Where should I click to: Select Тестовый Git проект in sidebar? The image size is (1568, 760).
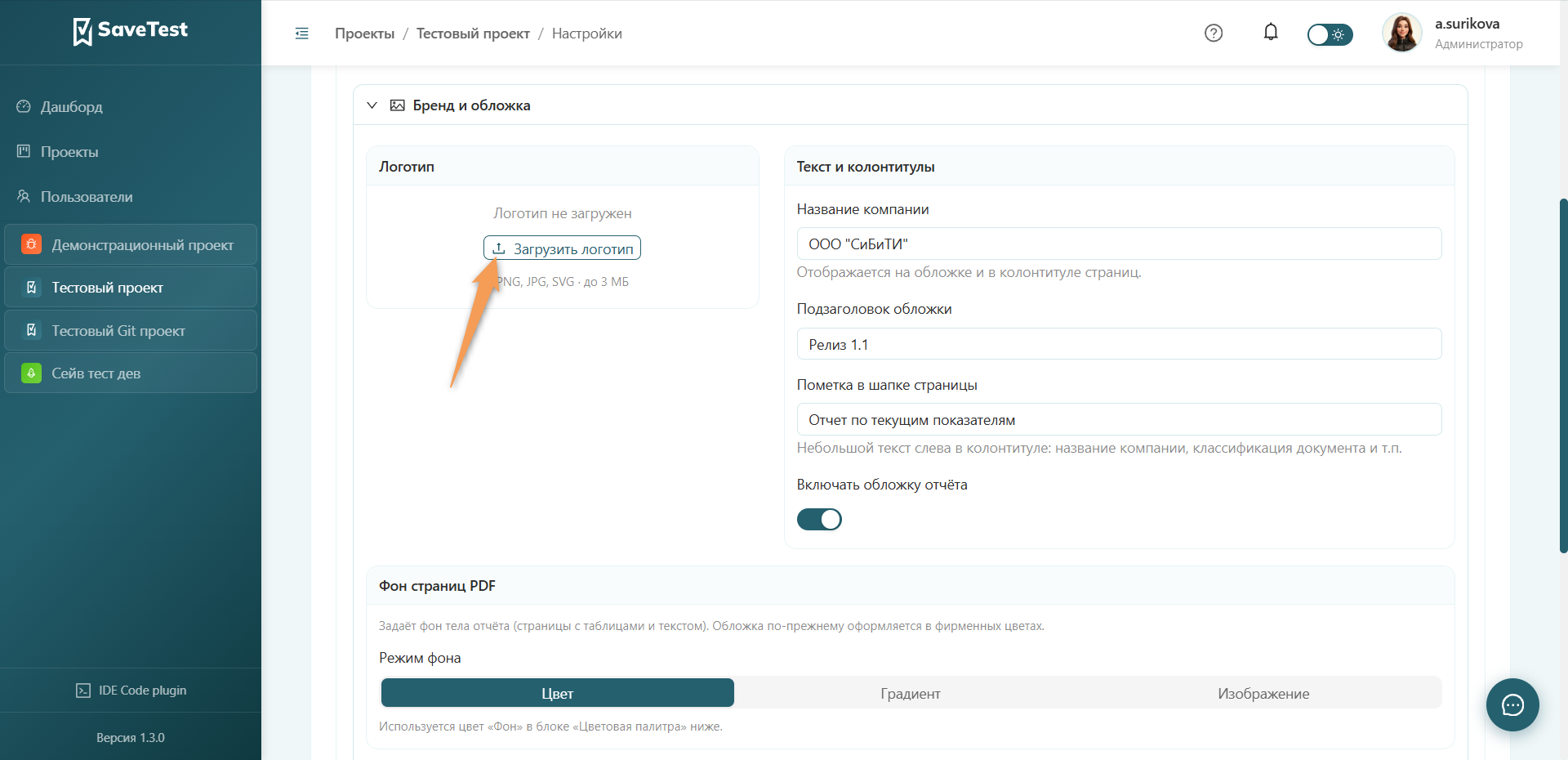(x=131, y=330)
